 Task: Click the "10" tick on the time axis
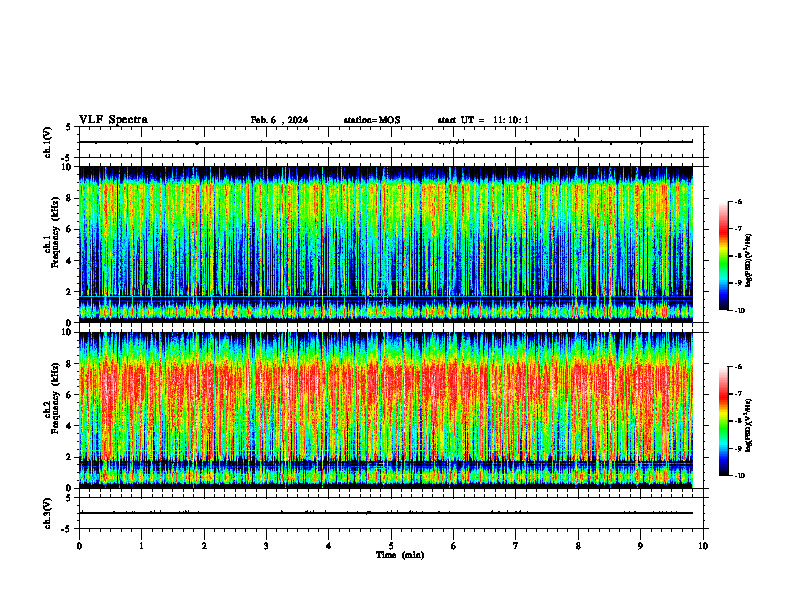(x=703, y=546)
